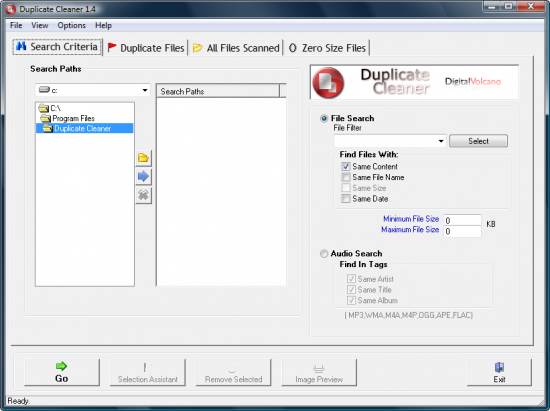Switch to the Zero Size Files tab
Viewport: 550px width, 411px height.
click(x=327, y=48)
